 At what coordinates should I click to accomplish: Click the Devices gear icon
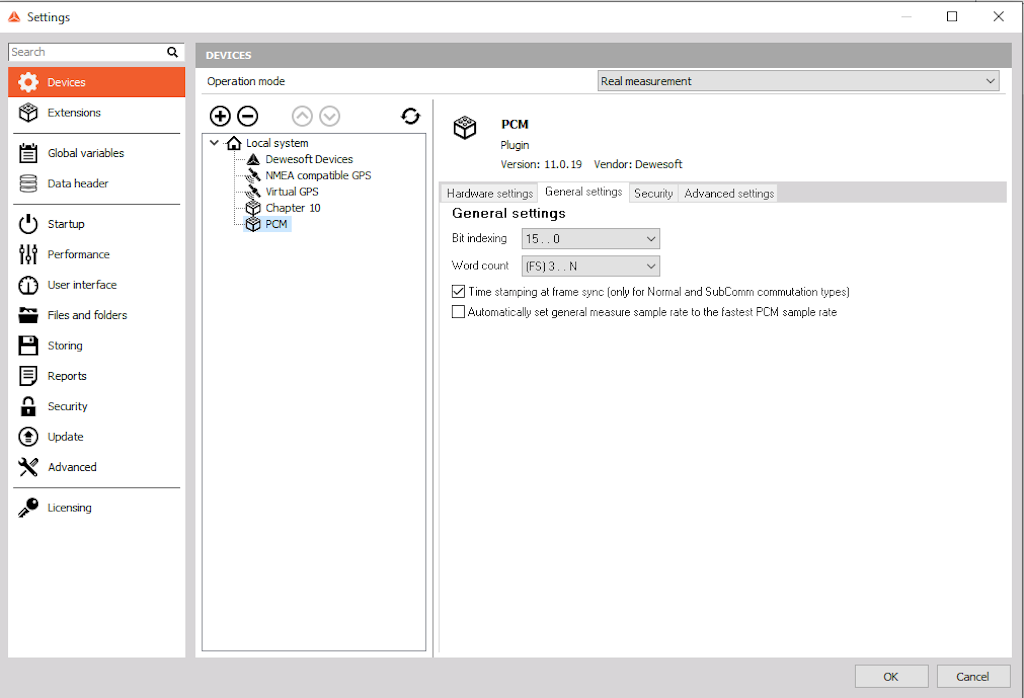(x=28, y=82)
